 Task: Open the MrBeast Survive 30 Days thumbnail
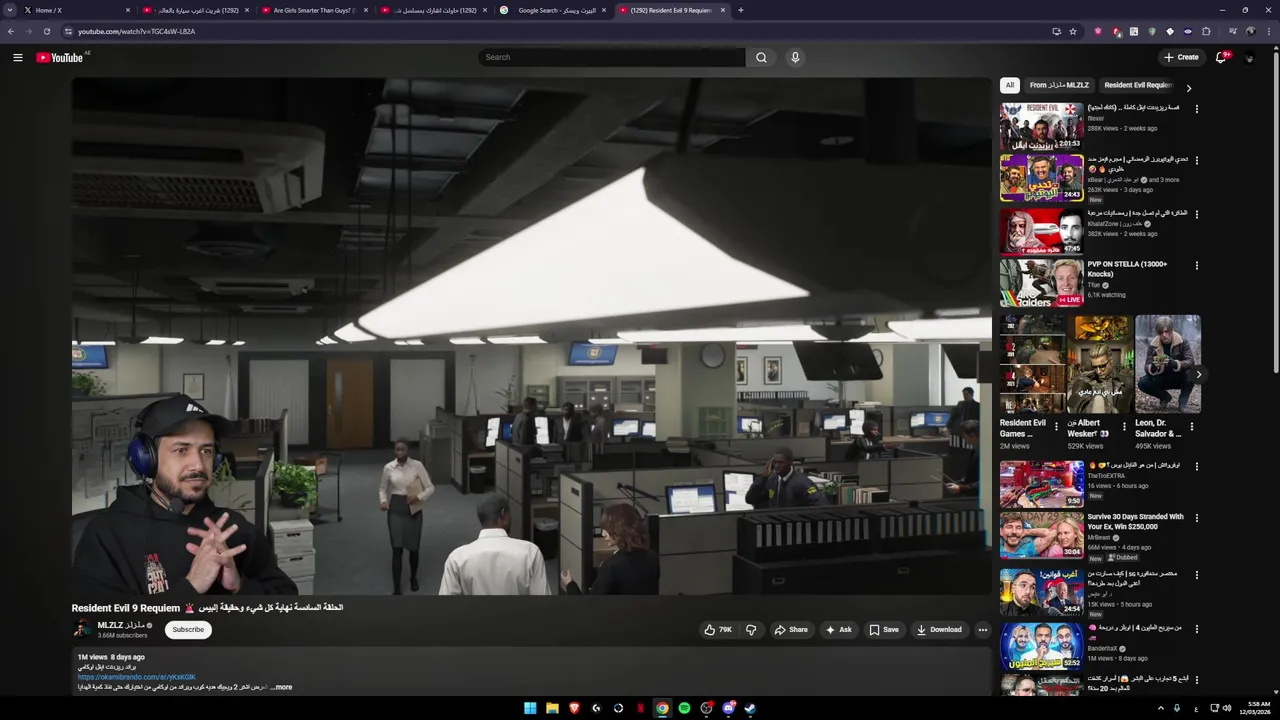(x=1041, y=535)
